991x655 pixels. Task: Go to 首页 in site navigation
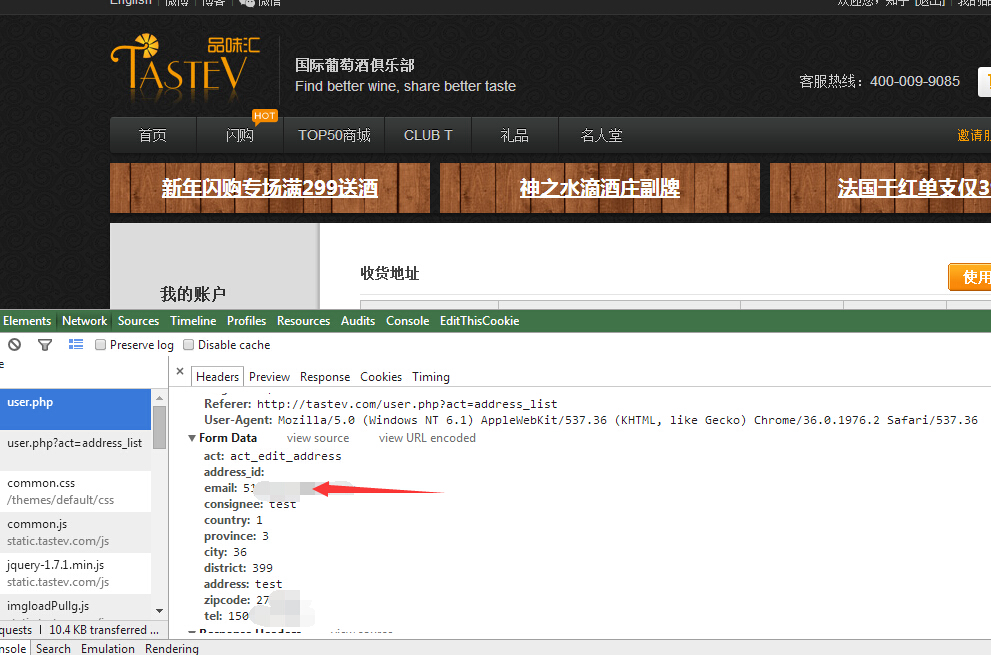coord(153,135)
